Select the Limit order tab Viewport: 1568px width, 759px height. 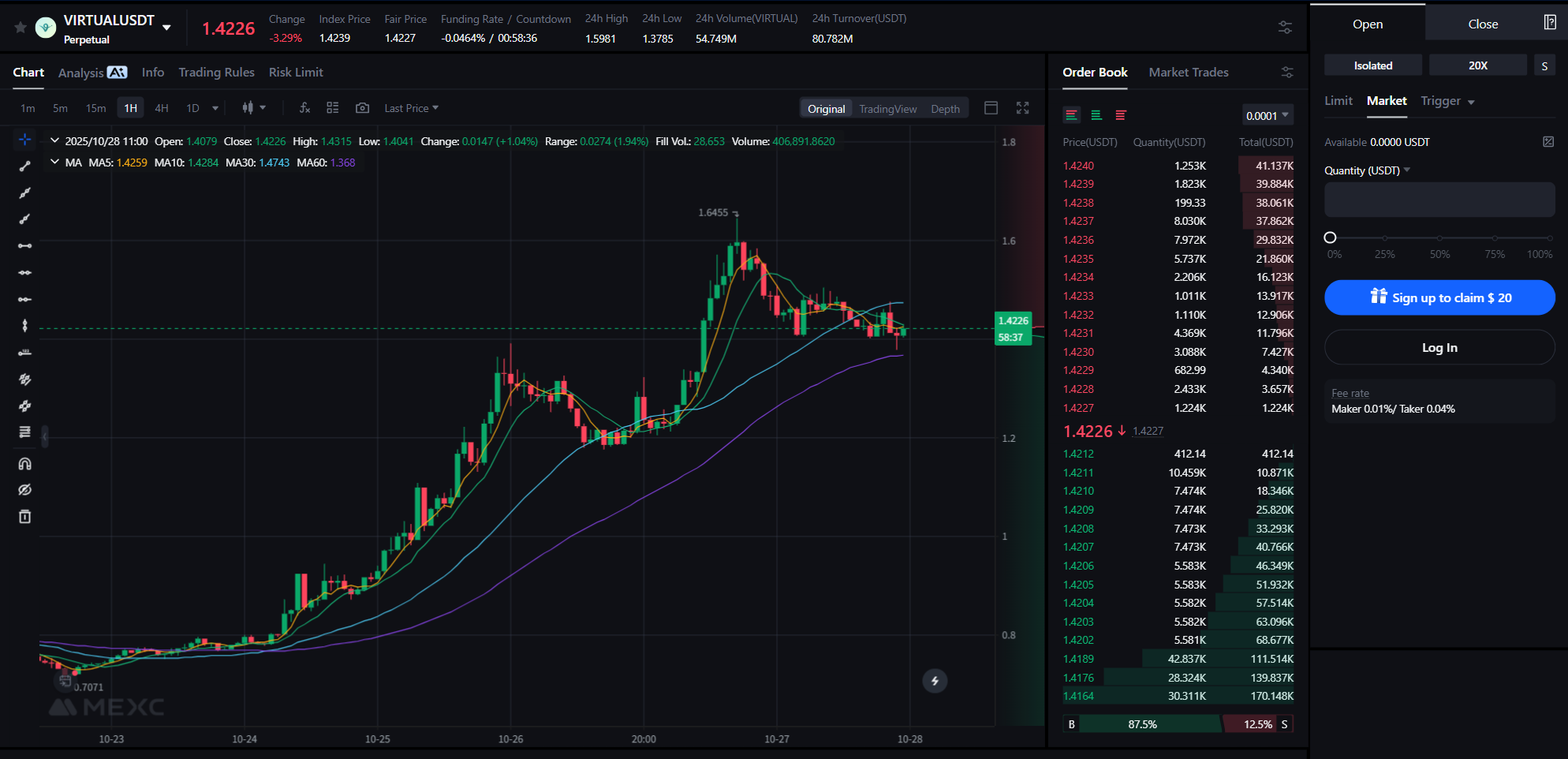[1338, 101]
